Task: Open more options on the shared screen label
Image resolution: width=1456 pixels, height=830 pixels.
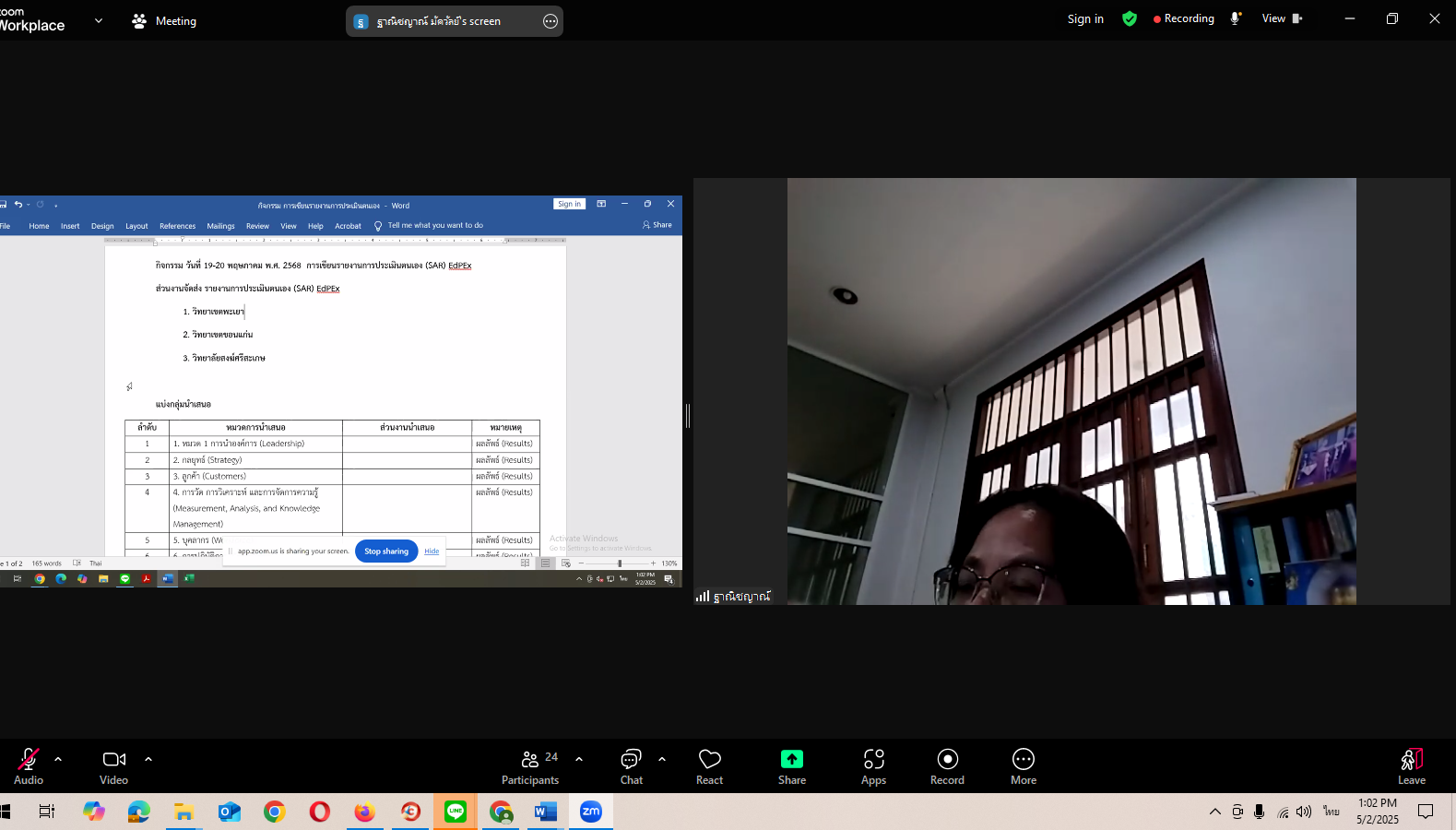Action: pos(550,21)
